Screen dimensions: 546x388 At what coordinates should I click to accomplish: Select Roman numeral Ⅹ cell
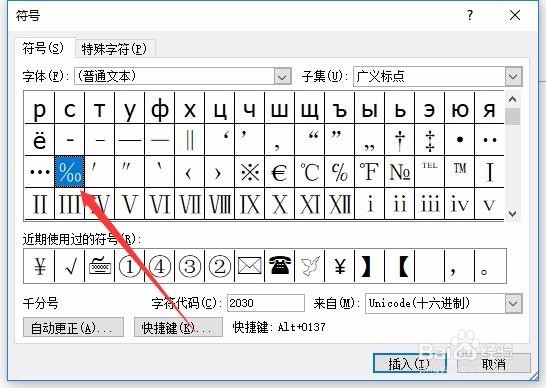click(279, 204)
